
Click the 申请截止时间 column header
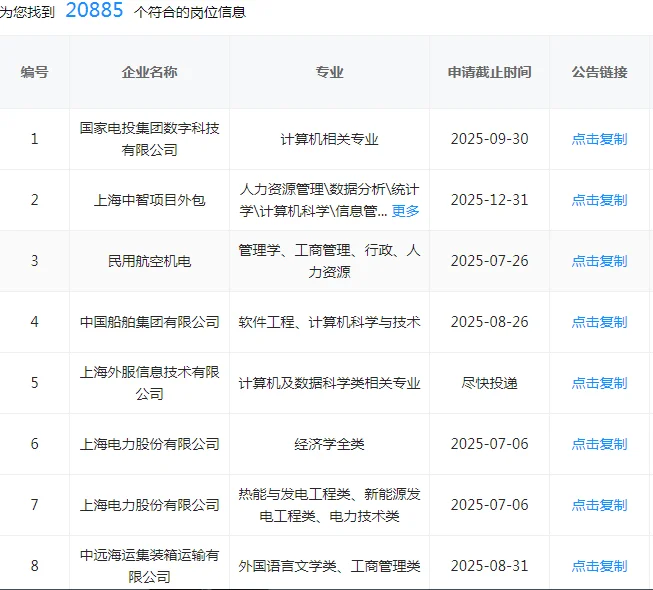coord(489,72)
